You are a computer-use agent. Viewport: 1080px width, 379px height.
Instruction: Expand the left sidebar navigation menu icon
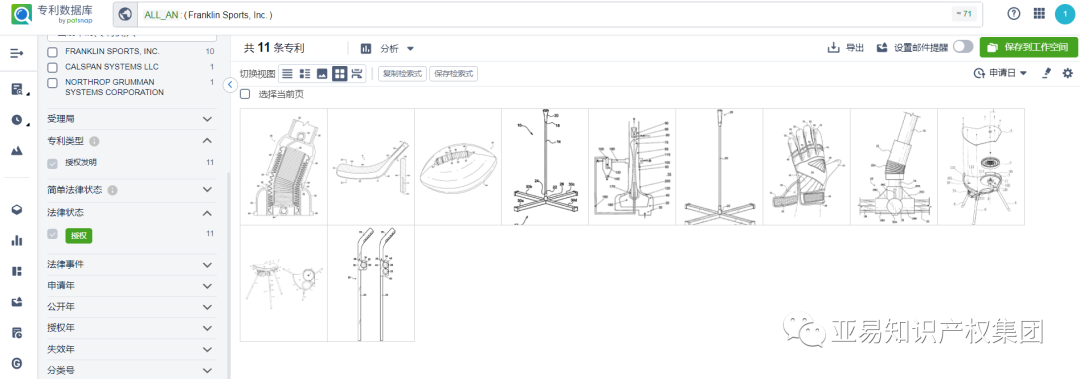tap(17, 53)
